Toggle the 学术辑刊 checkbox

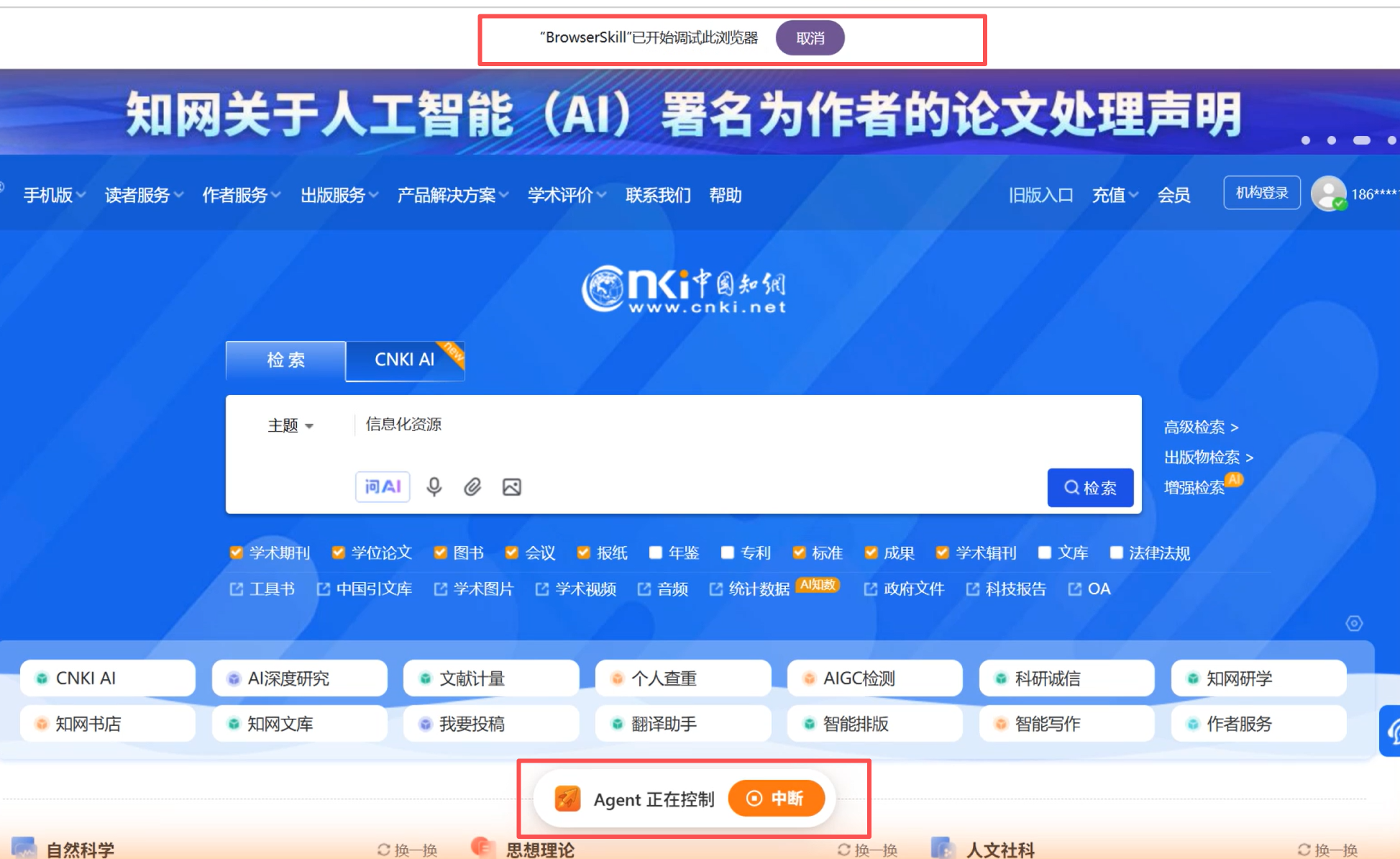point(942,553)
